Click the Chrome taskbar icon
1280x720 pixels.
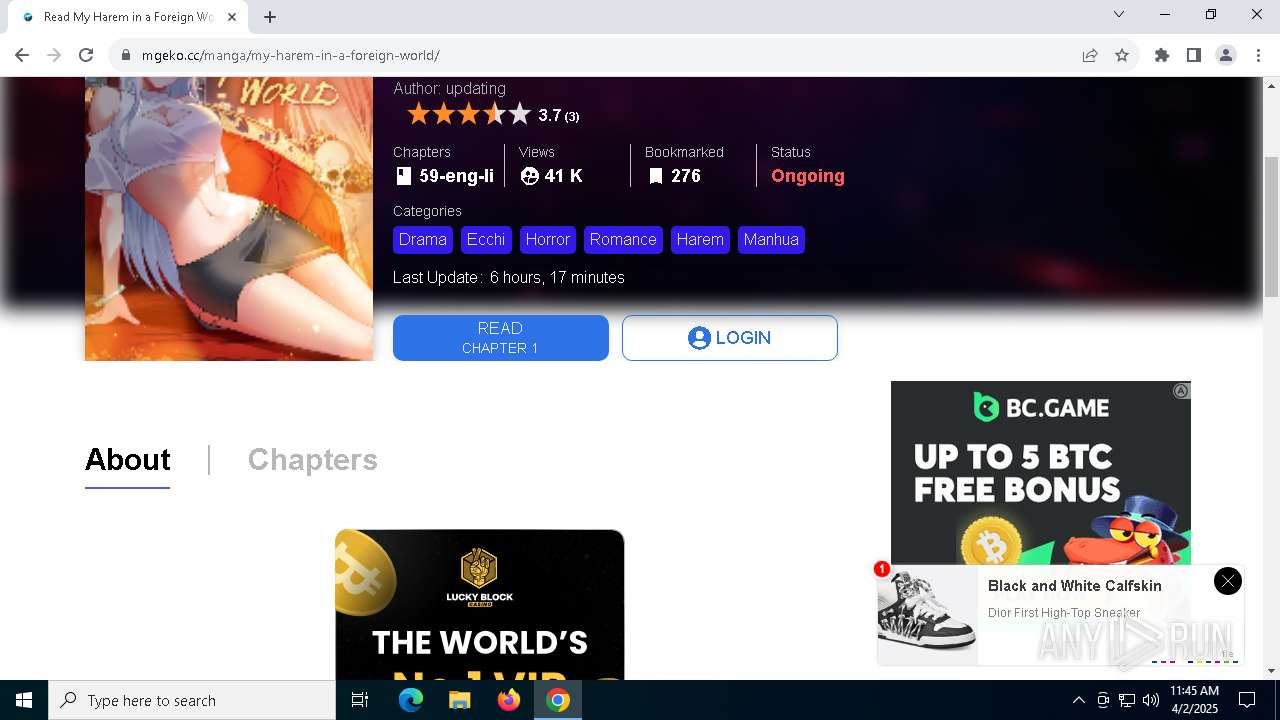(x=558, y=700)
